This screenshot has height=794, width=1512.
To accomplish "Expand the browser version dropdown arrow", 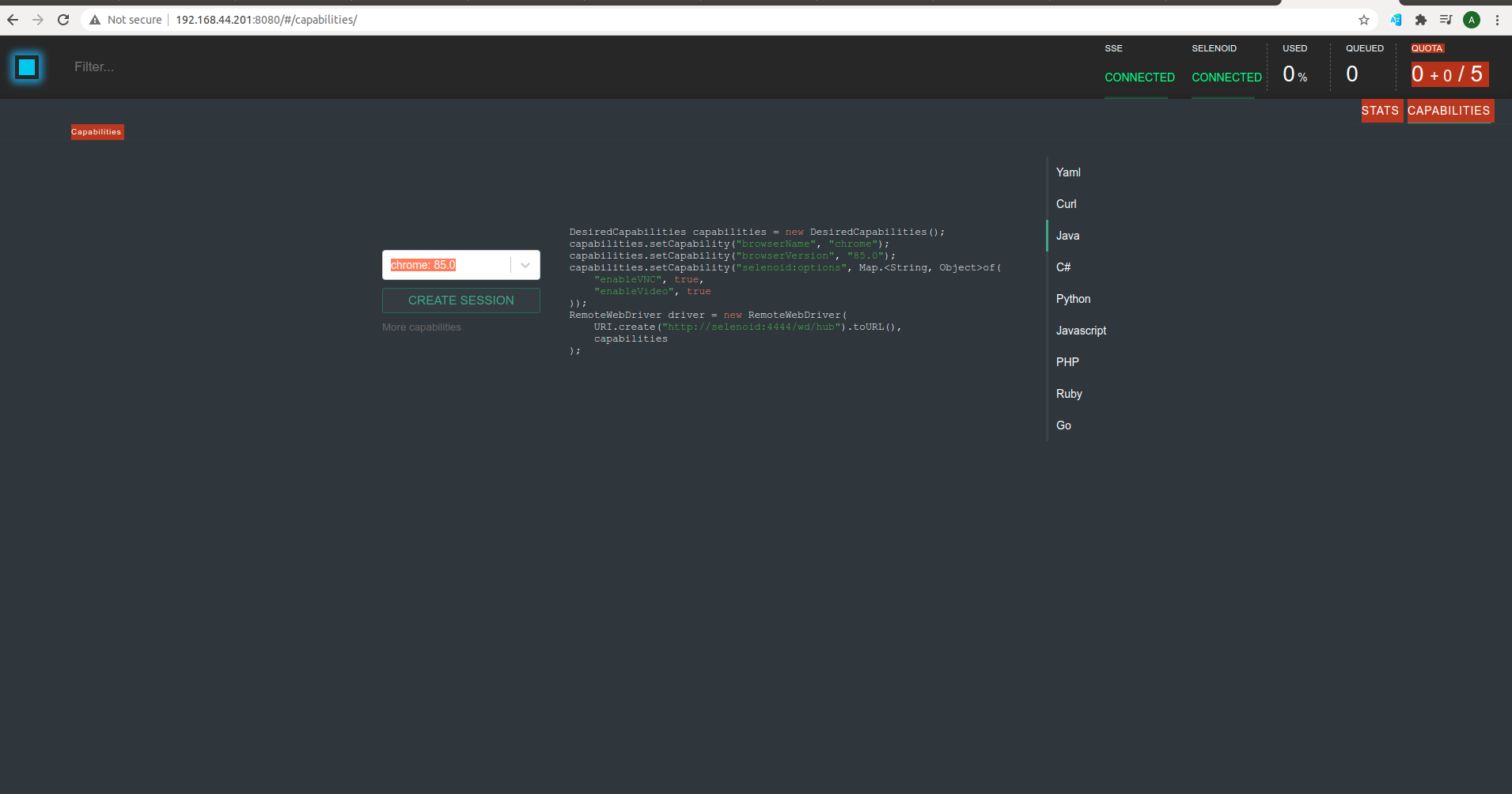I will tap(525, 265).
